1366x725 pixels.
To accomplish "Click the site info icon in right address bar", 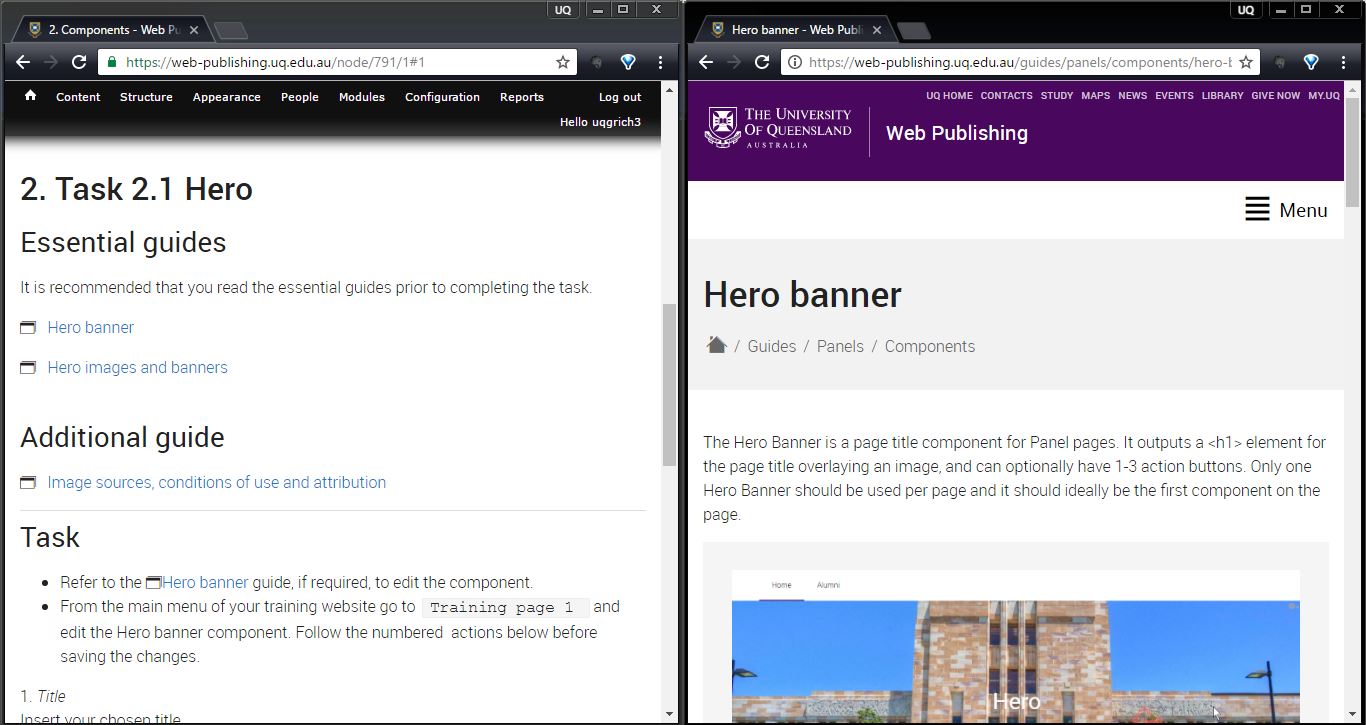I will coord(794,62).
